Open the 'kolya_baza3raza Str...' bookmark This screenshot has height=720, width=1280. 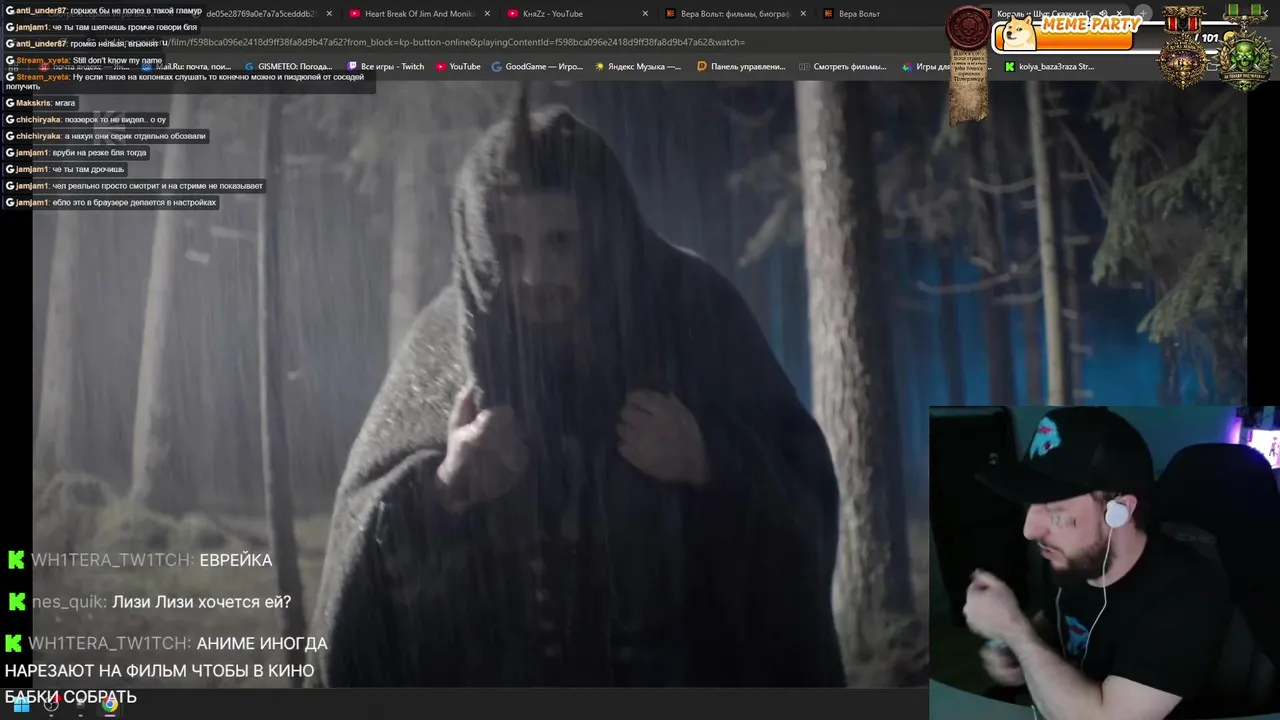coord(1049,67)
